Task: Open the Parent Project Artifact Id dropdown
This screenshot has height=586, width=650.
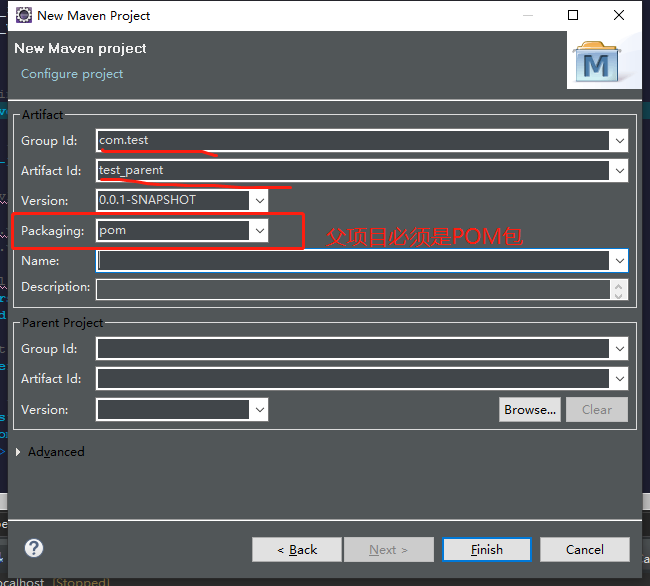Action: click(x=619, y=378)
